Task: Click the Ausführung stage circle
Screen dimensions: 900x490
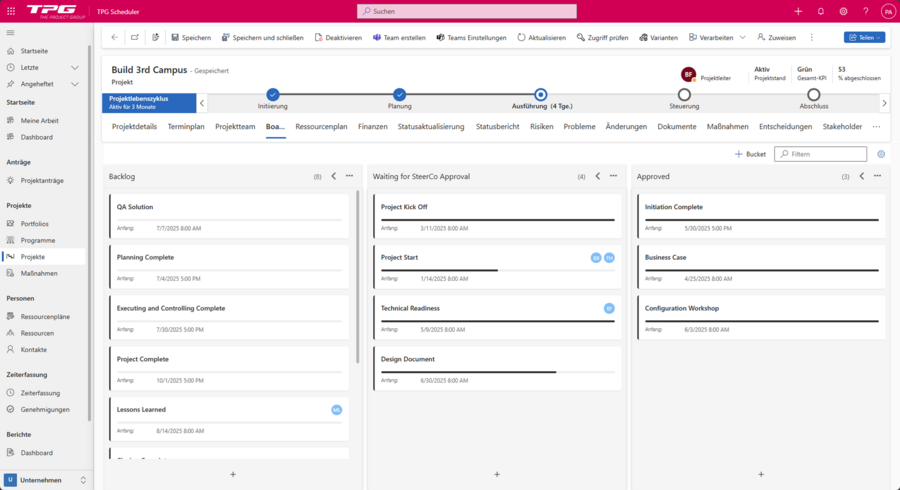Action: (x=540, y=95)
